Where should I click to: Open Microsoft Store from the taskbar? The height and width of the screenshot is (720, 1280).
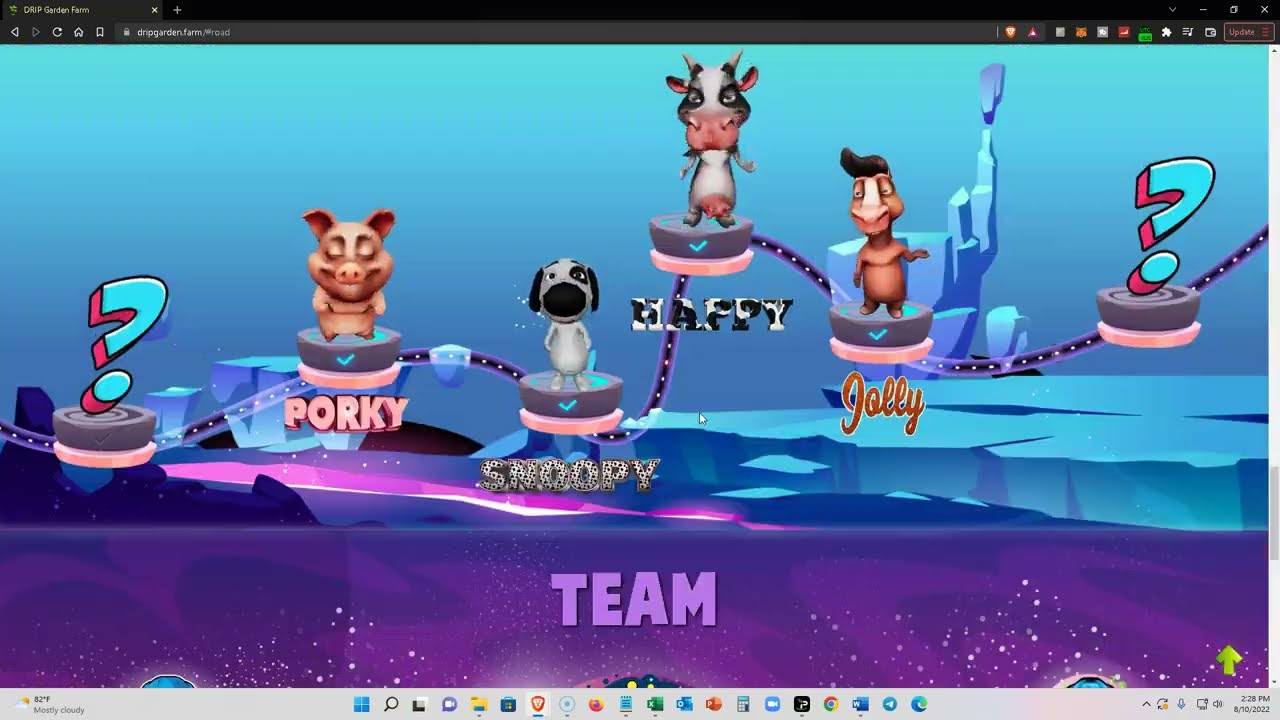pos(508,704)
